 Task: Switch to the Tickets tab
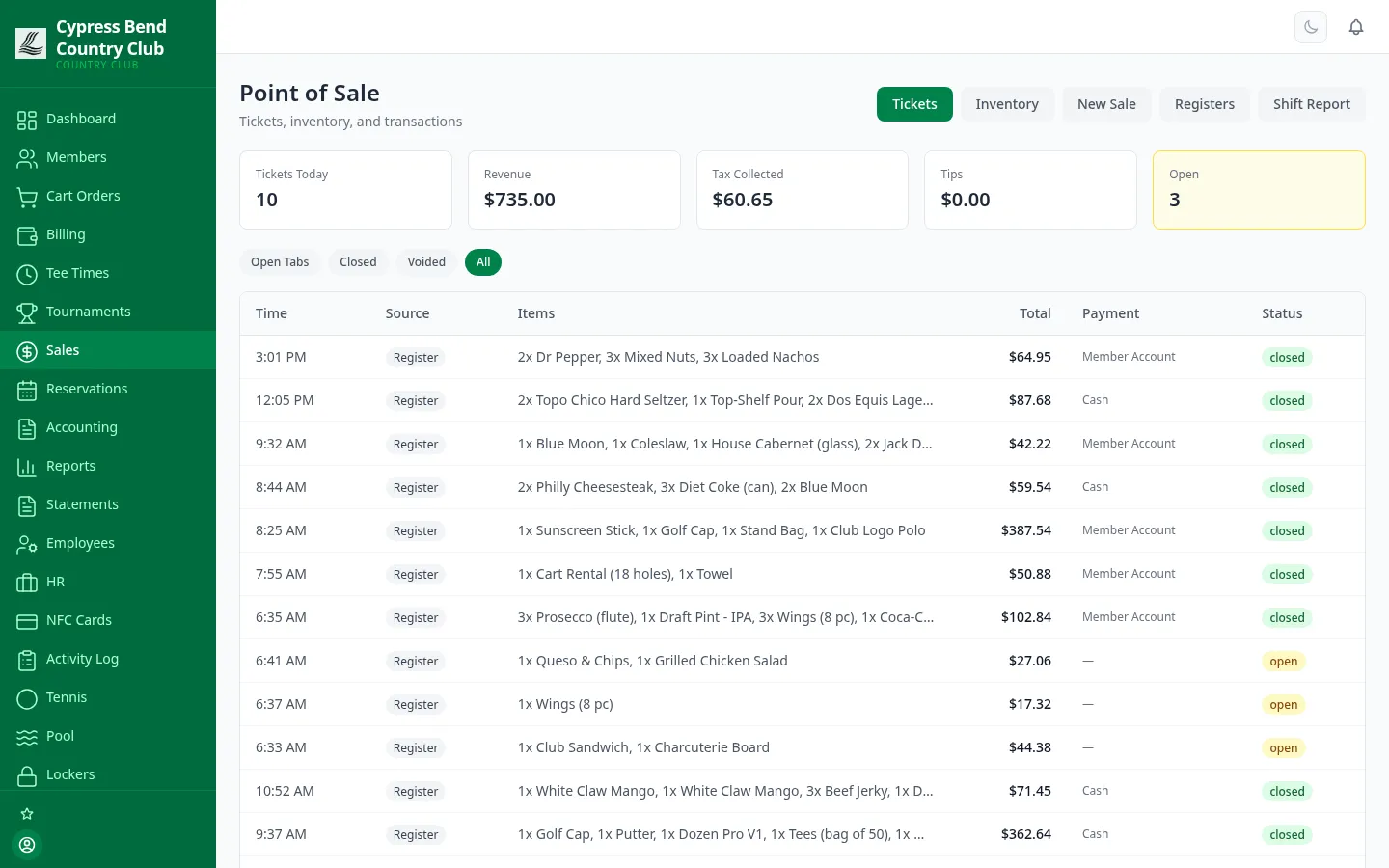pyautogui.click(x=914, y=104)
